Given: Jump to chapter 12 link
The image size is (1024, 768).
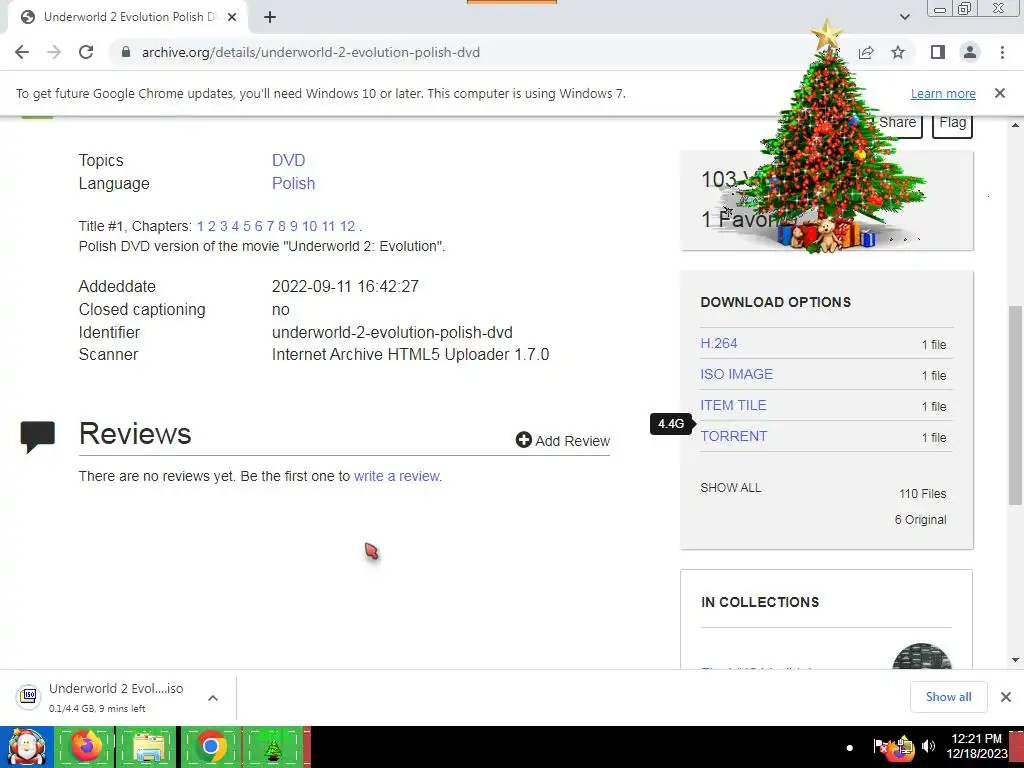Looking at the screenshot, I should click(347, 226).
